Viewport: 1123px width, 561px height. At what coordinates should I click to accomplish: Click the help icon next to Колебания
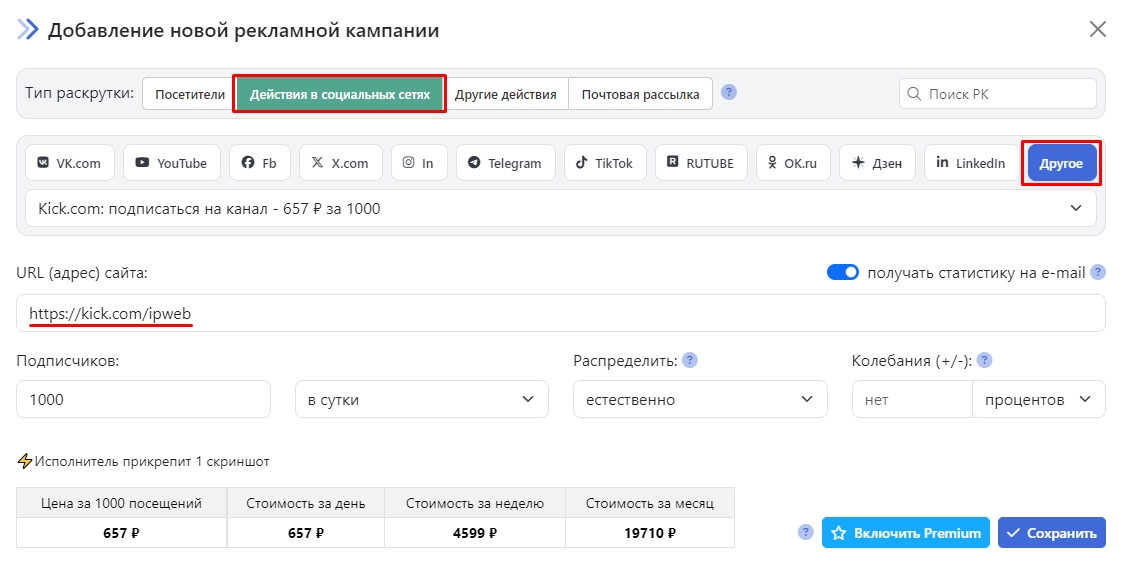(x=984, y=360)
